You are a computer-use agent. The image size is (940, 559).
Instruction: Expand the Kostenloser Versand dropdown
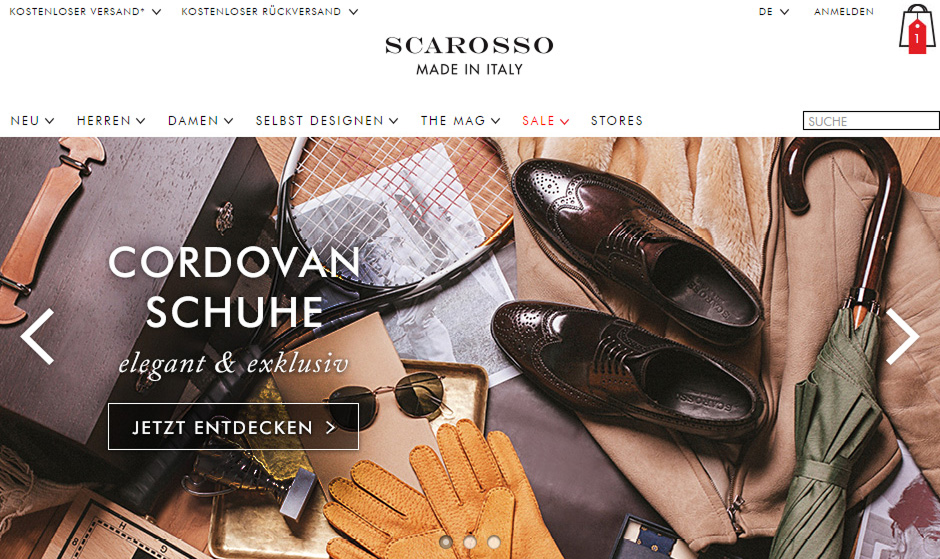coord(85,11)
